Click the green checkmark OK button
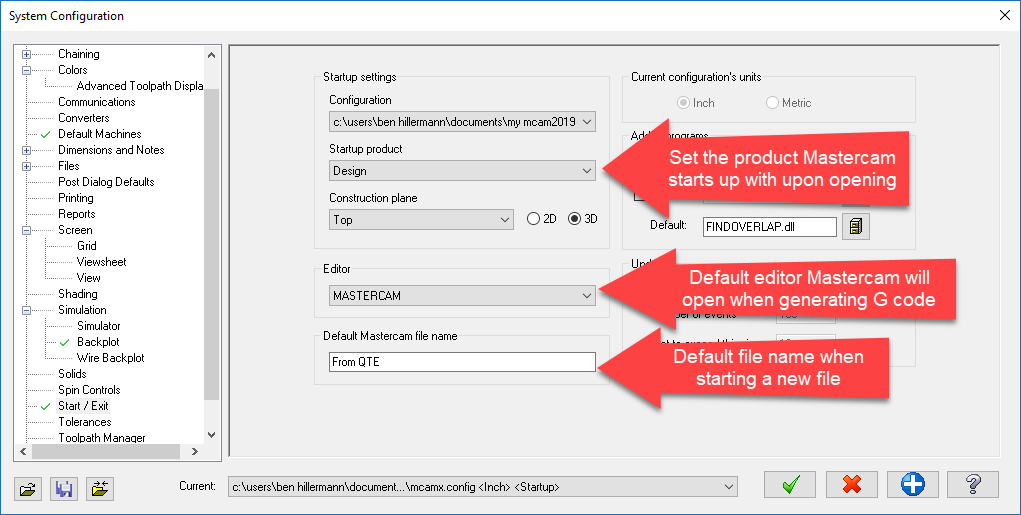This screenshot has height=515, width=1021. [790, 484]
